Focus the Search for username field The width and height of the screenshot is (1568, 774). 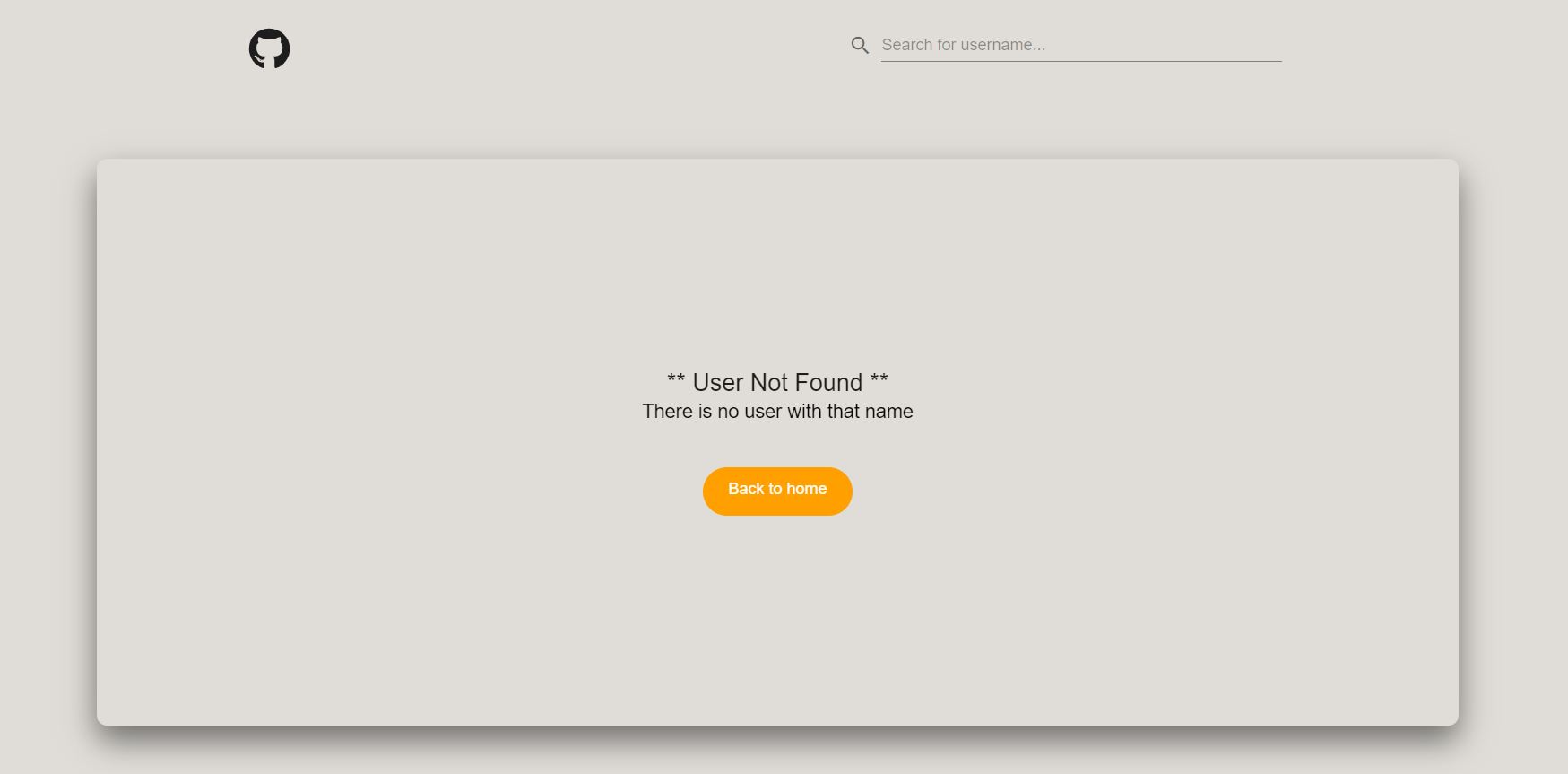click(x=1081, y=45)
